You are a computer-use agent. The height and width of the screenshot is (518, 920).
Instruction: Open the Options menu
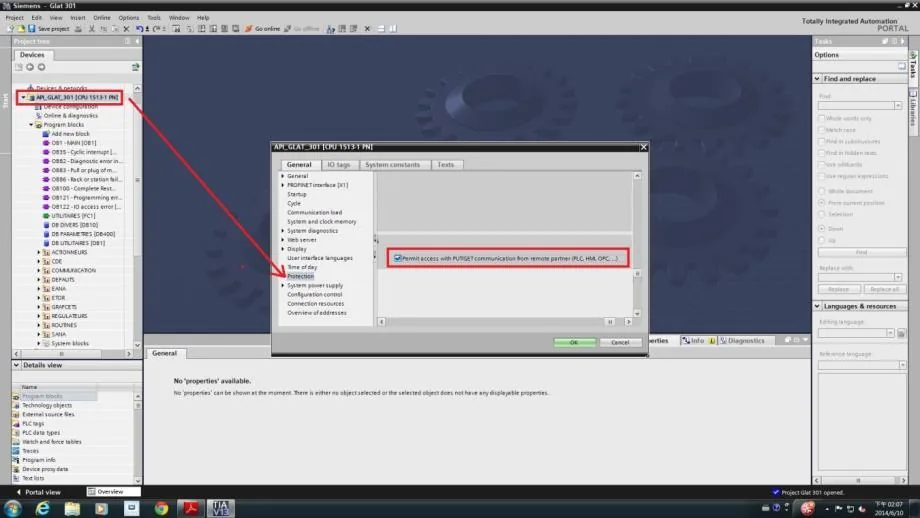coord(128,18)
